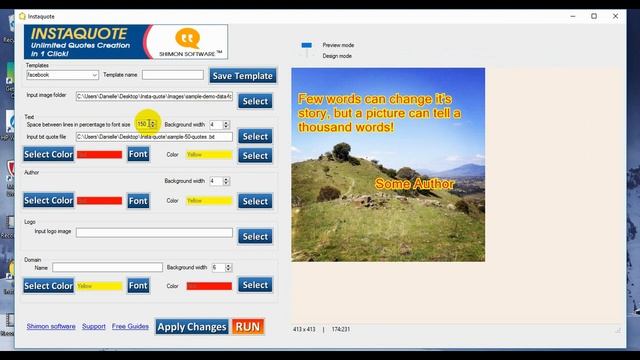Image resolution: width=640 pixels, height=360 pixels.
Task: Click the Apply Changes button
Action: pyautogui.click(x=192, y=327)
